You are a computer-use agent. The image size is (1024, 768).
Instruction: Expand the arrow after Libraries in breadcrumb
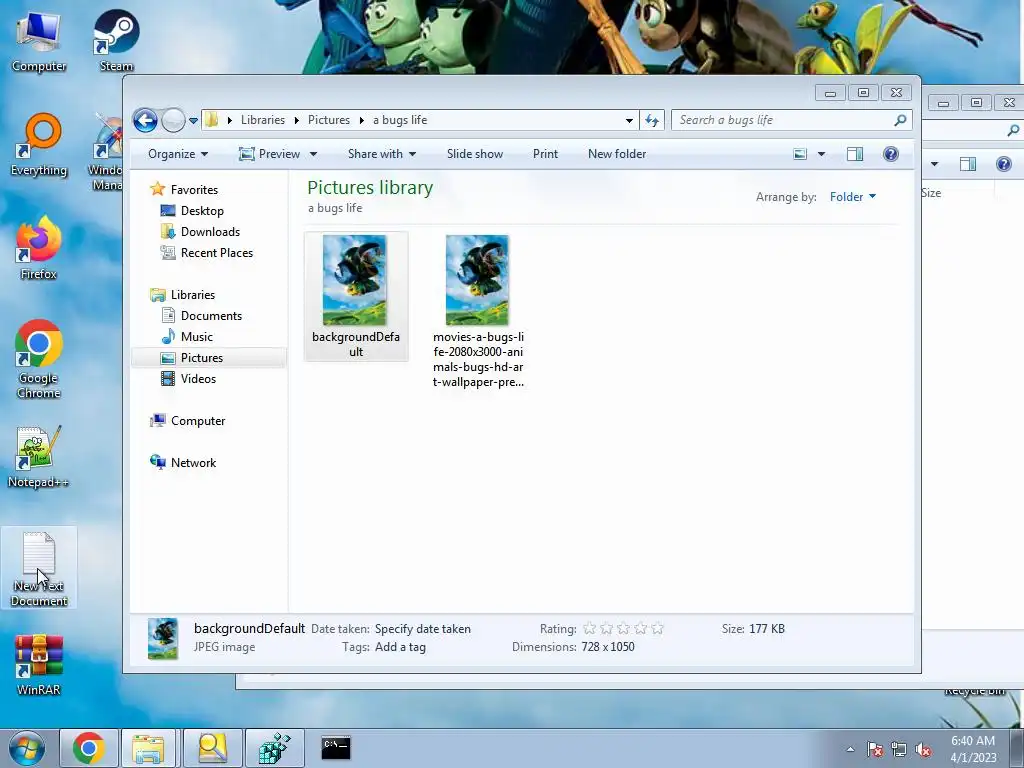[296, 120]
